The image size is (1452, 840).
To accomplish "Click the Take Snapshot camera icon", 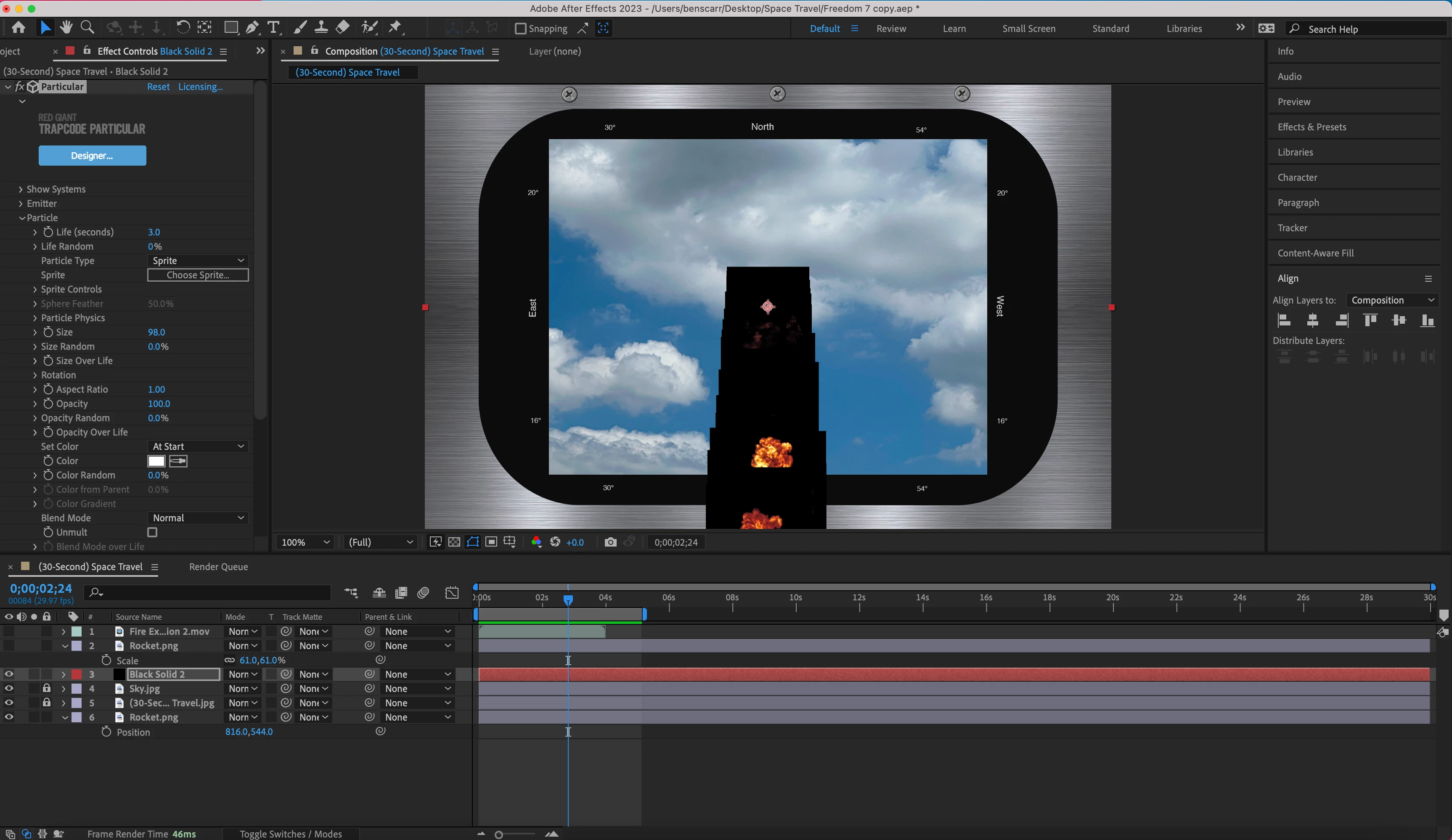I will (x=610, y=542).
